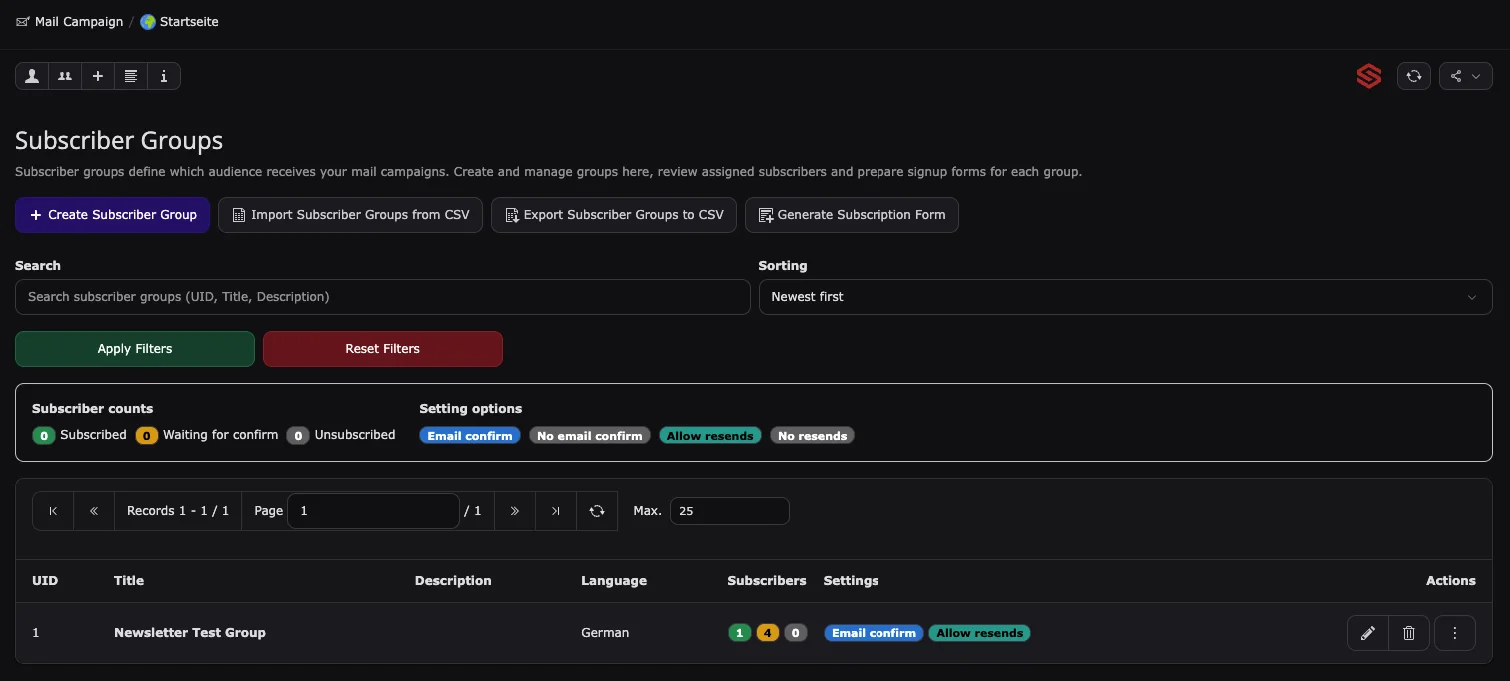Viewport: 1510px width, 681px height.
Task: Click Generate Subscription Form button
Action: 852,215
